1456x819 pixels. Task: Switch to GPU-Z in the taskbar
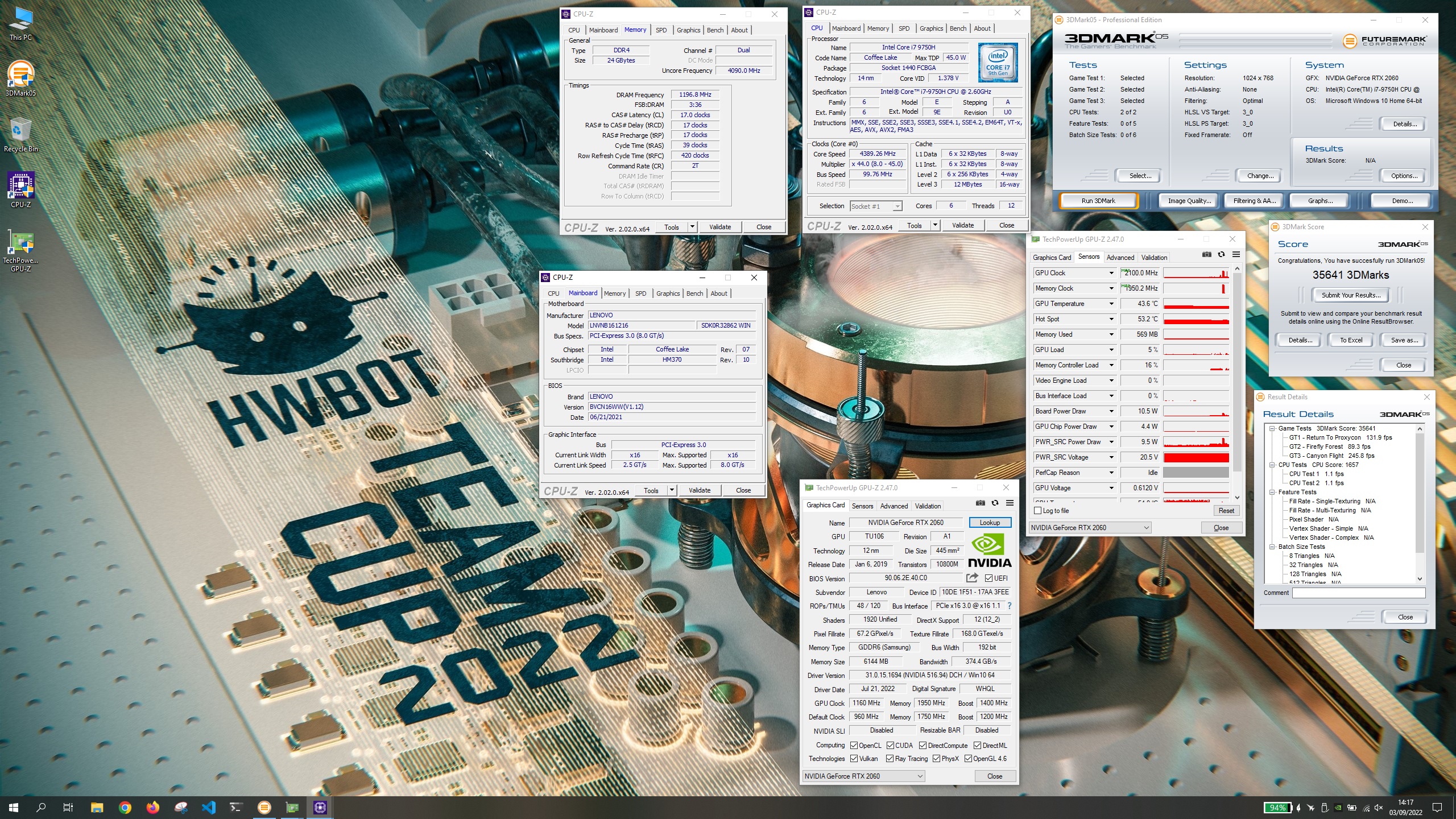point(292,807)
